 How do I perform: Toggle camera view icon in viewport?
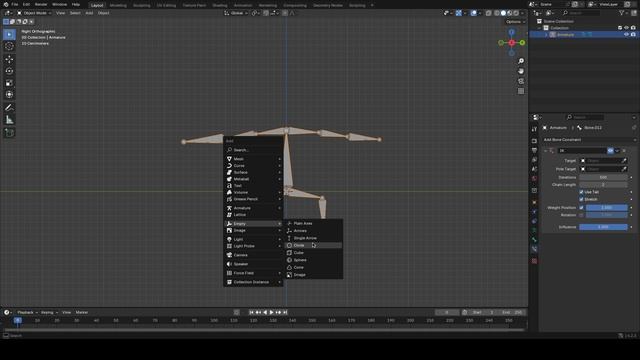[521, 81]
